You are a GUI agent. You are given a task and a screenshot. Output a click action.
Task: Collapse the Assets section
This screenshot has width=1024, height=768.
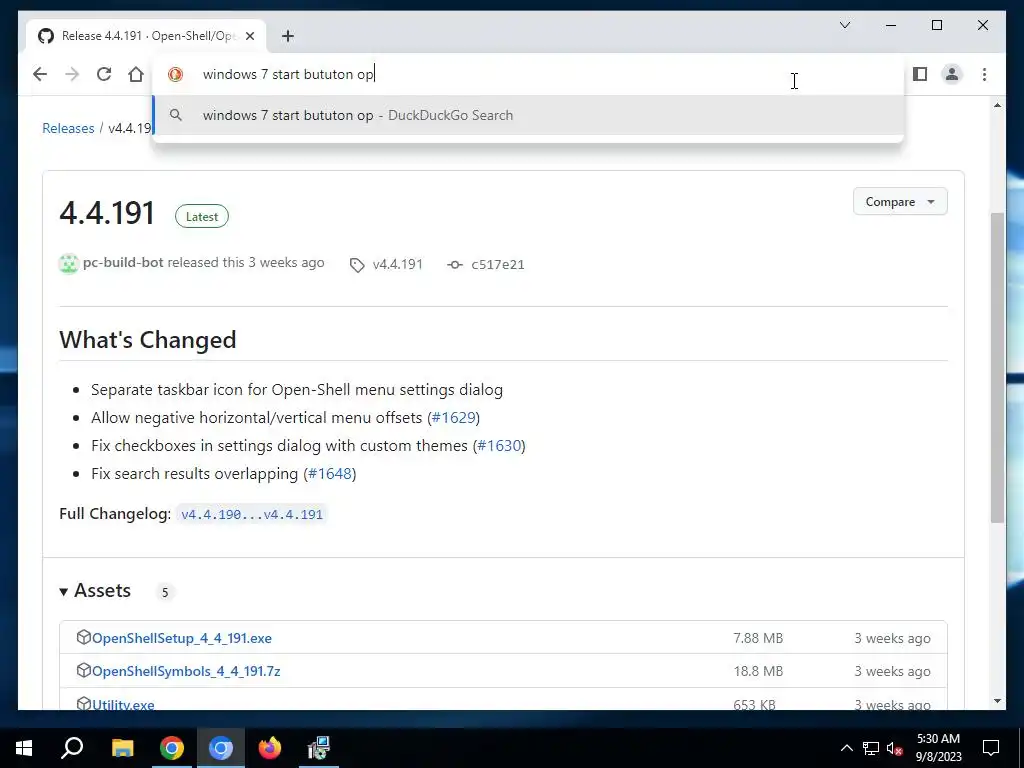(95, 591)
